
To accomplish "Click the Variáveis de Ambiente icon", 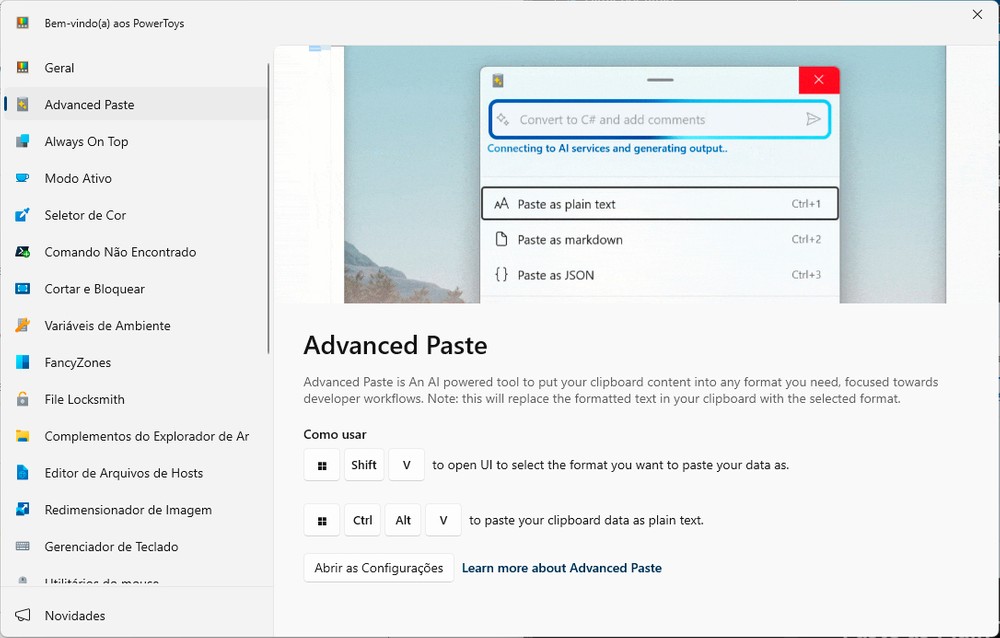I will tap(22, 325).
